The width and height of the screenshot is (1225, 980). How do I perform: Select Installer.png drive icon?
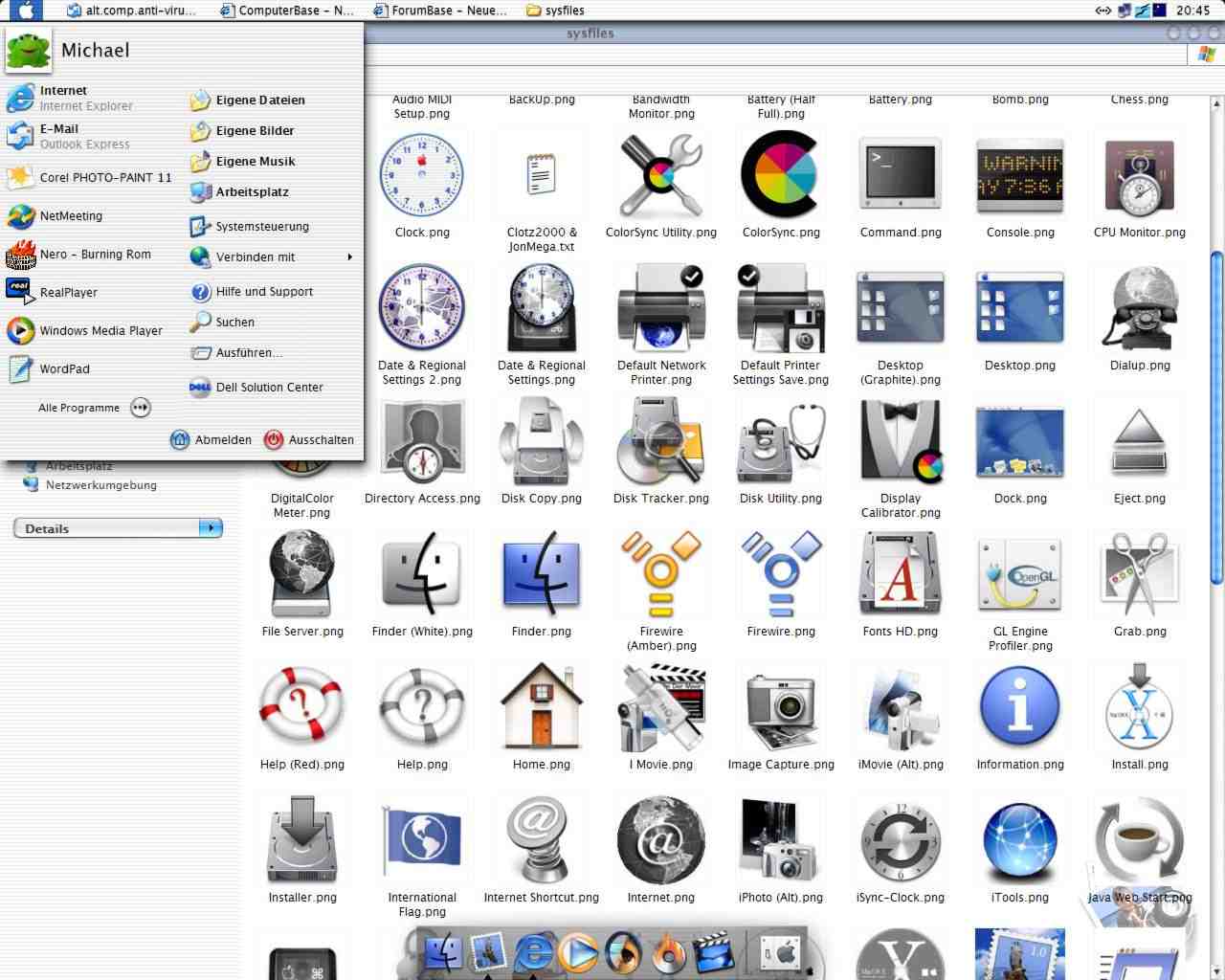(x=302, y=840)
